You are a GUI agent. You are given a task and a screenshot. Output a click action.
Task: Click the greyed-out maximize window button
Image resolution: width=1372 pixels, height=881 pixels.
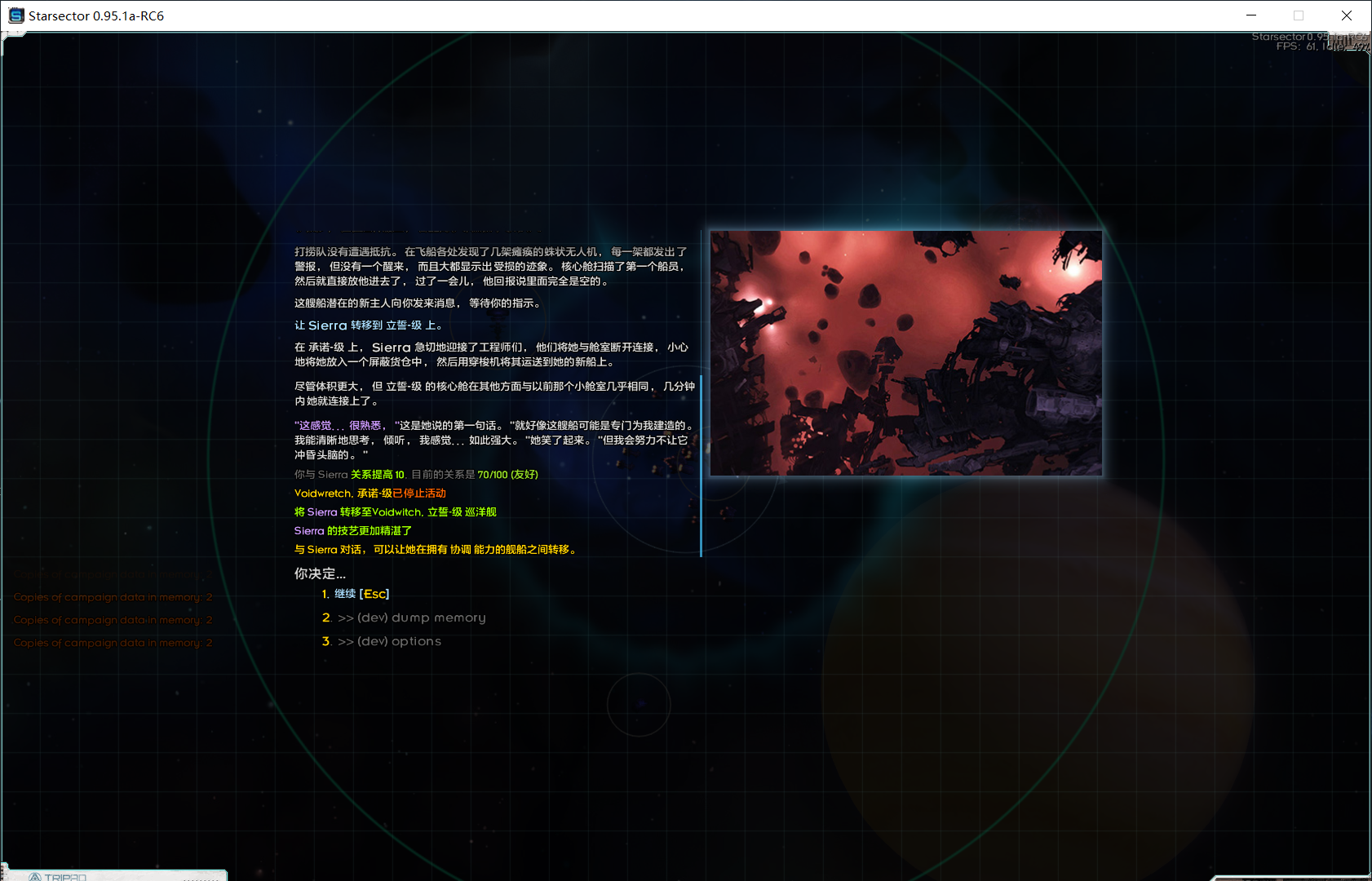(x=1298, y=15)
